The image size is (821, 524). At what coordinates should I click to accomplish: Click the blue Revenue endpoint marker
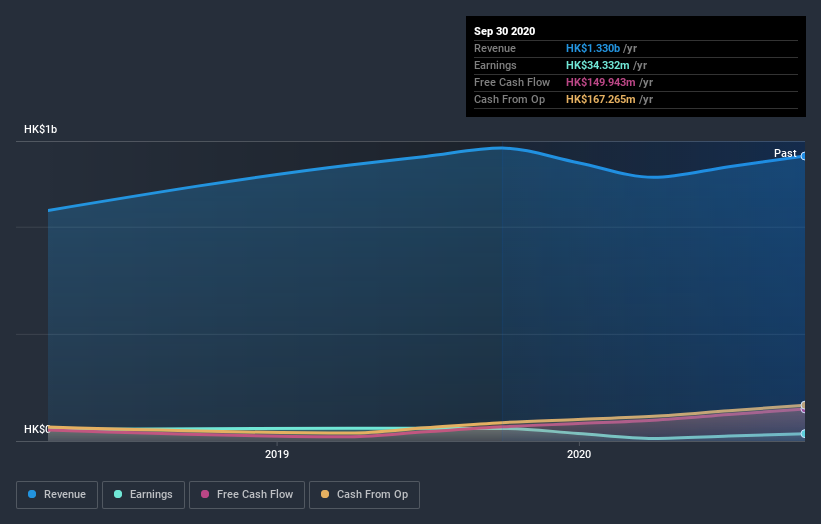pyautogui.click(x=803, y=156)
